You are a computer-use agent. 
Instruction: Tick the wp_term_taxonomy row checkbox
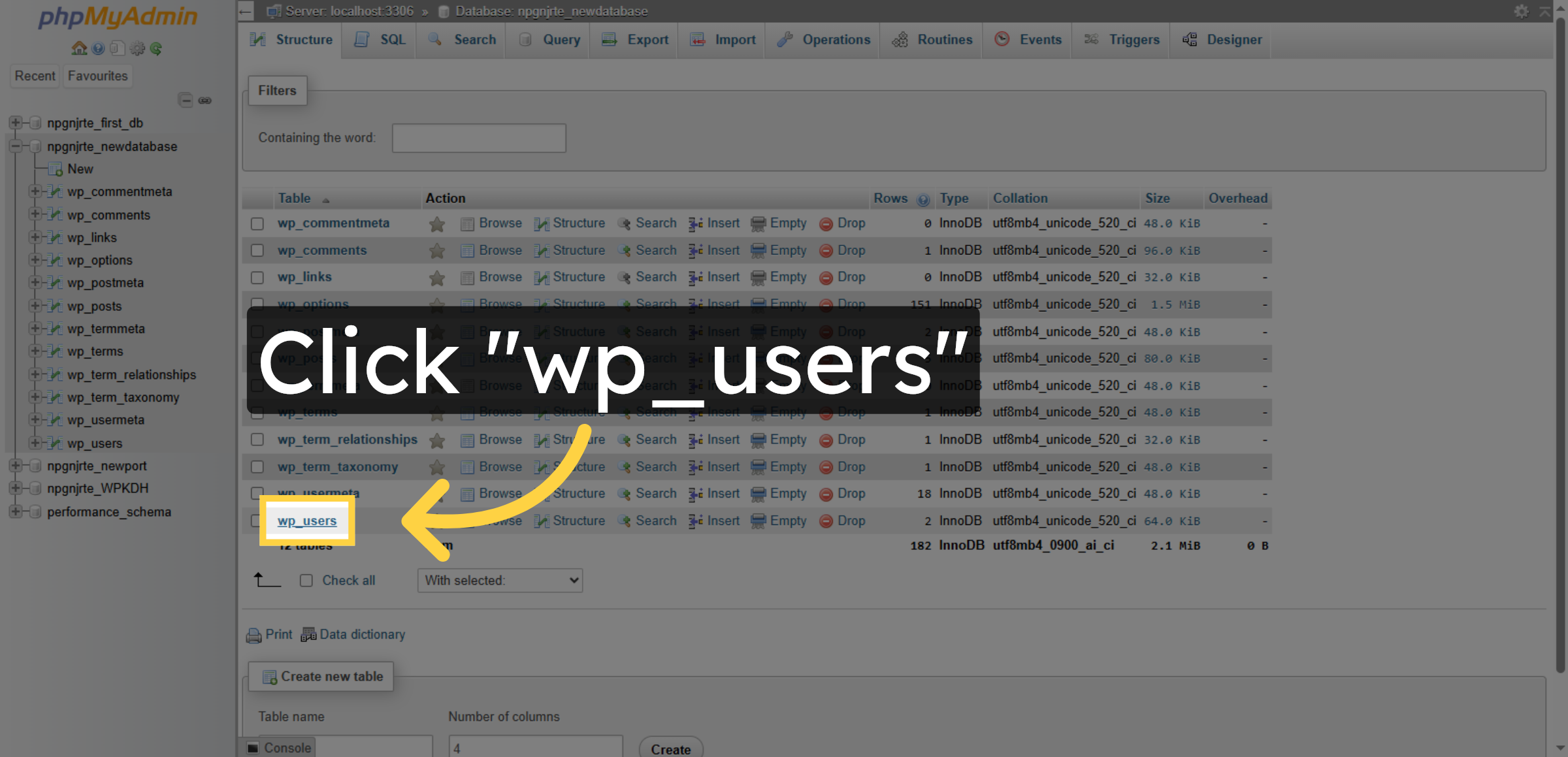[x=257, y=467]
